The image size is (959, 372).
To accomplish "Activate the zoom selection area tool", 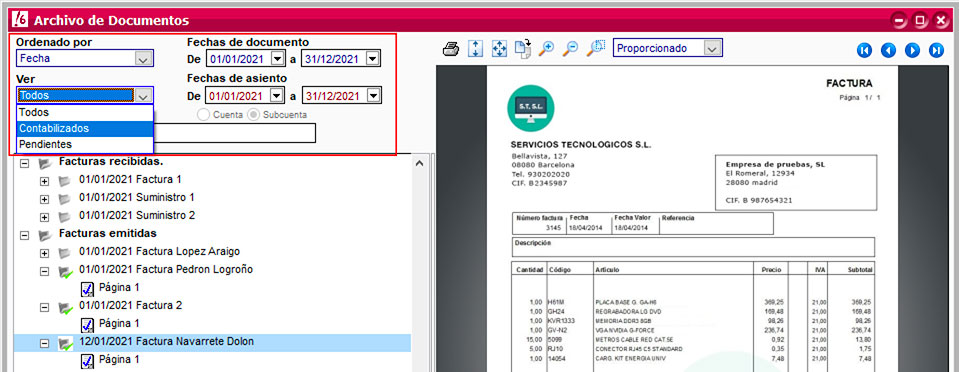I will 595,49.
